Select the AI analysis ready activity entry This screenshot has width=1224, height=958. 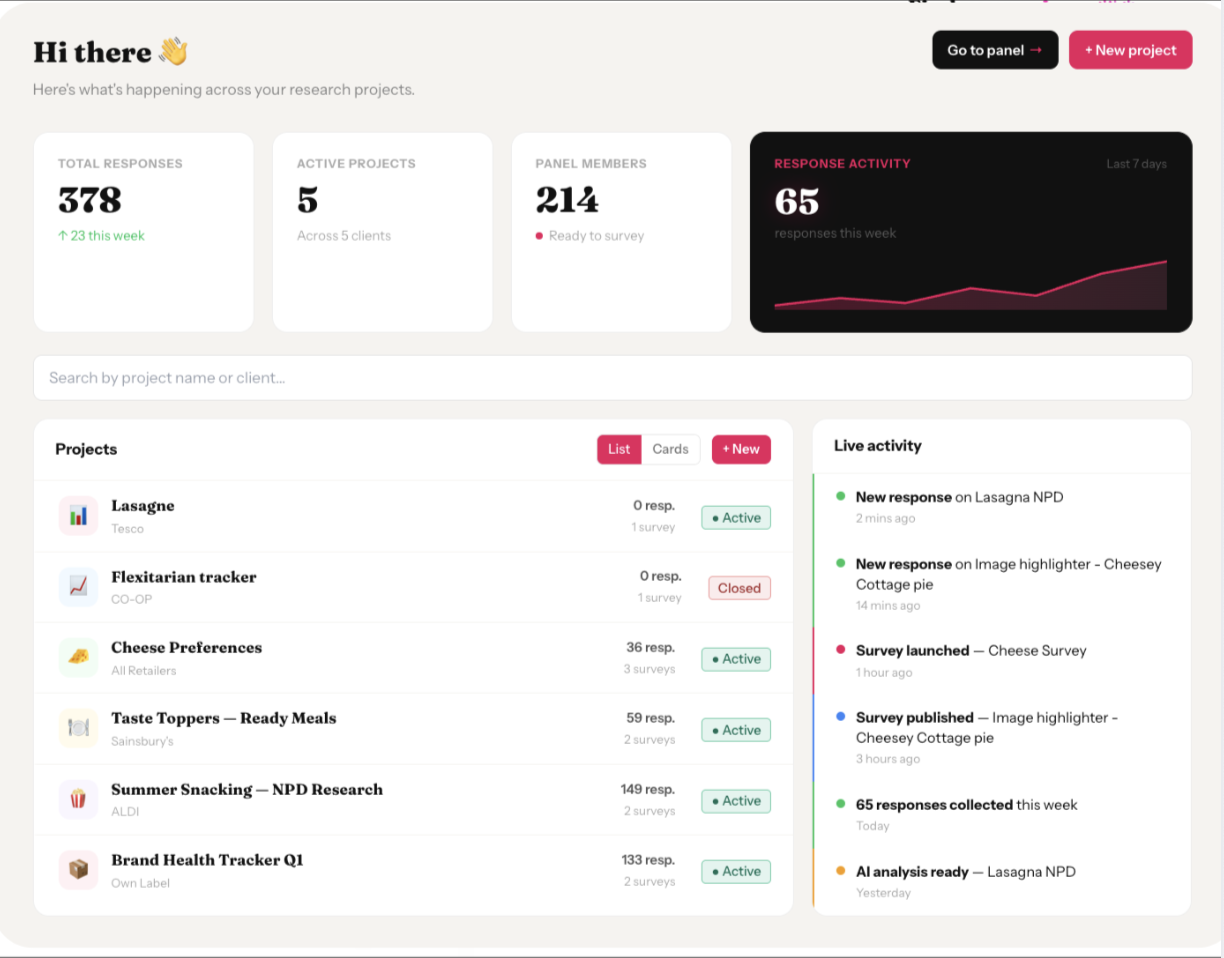1002,881
